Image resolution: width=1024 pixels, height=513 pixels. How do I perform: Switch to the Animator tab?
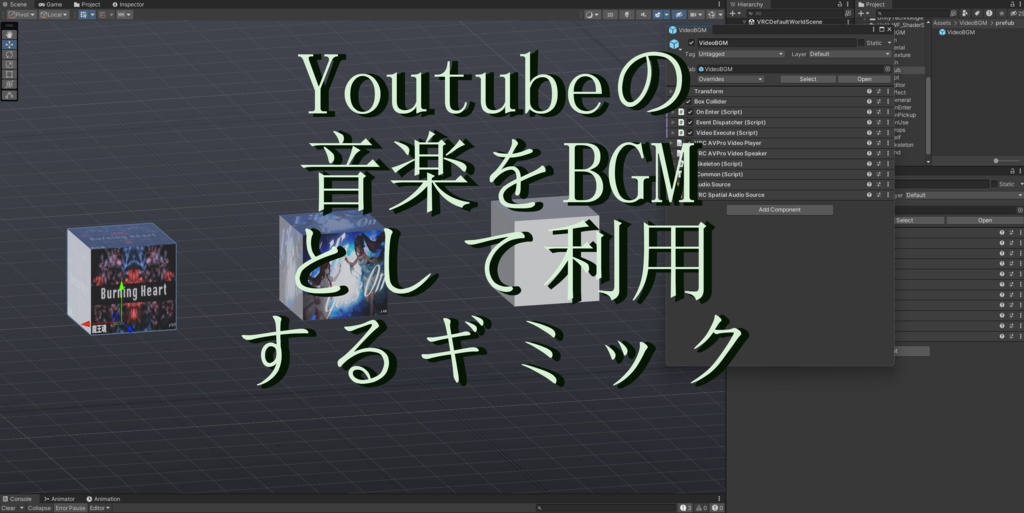tap(59, 499)
